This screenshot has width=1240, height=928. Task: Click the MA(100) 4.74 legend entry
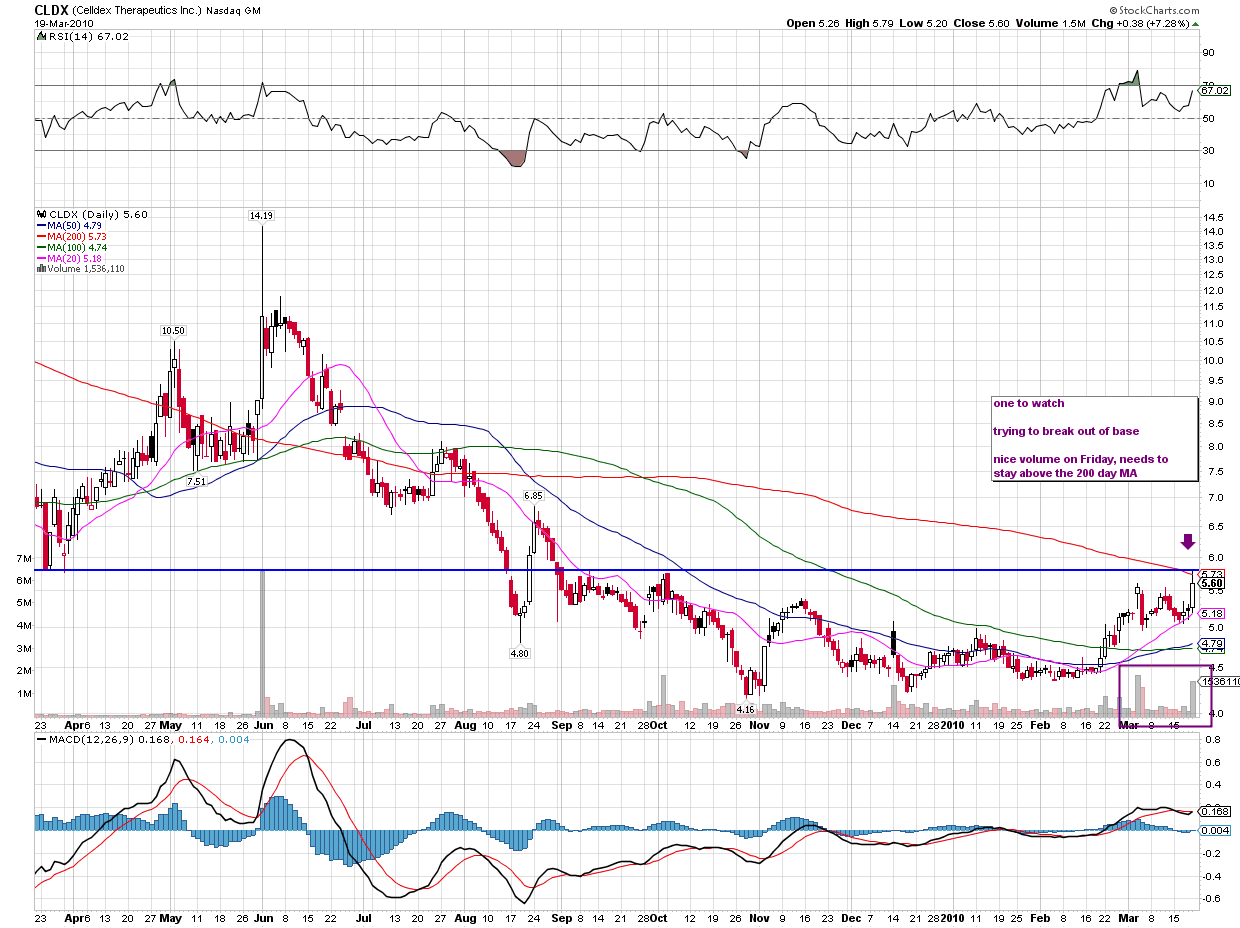(x=72, y=247)
